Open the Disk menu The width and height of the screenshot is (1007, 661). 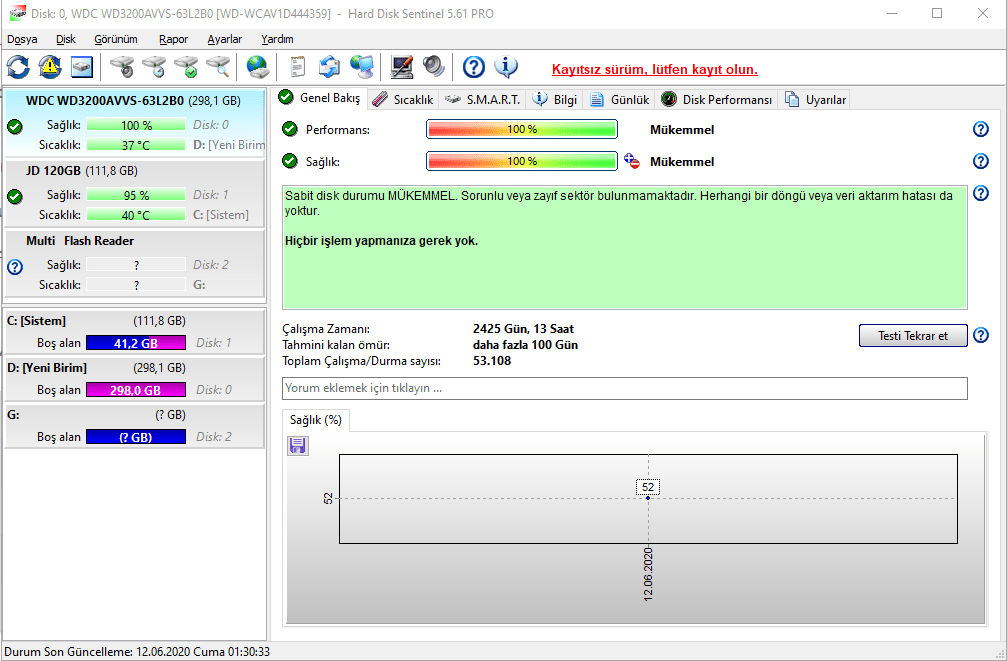tap(66, 39)
